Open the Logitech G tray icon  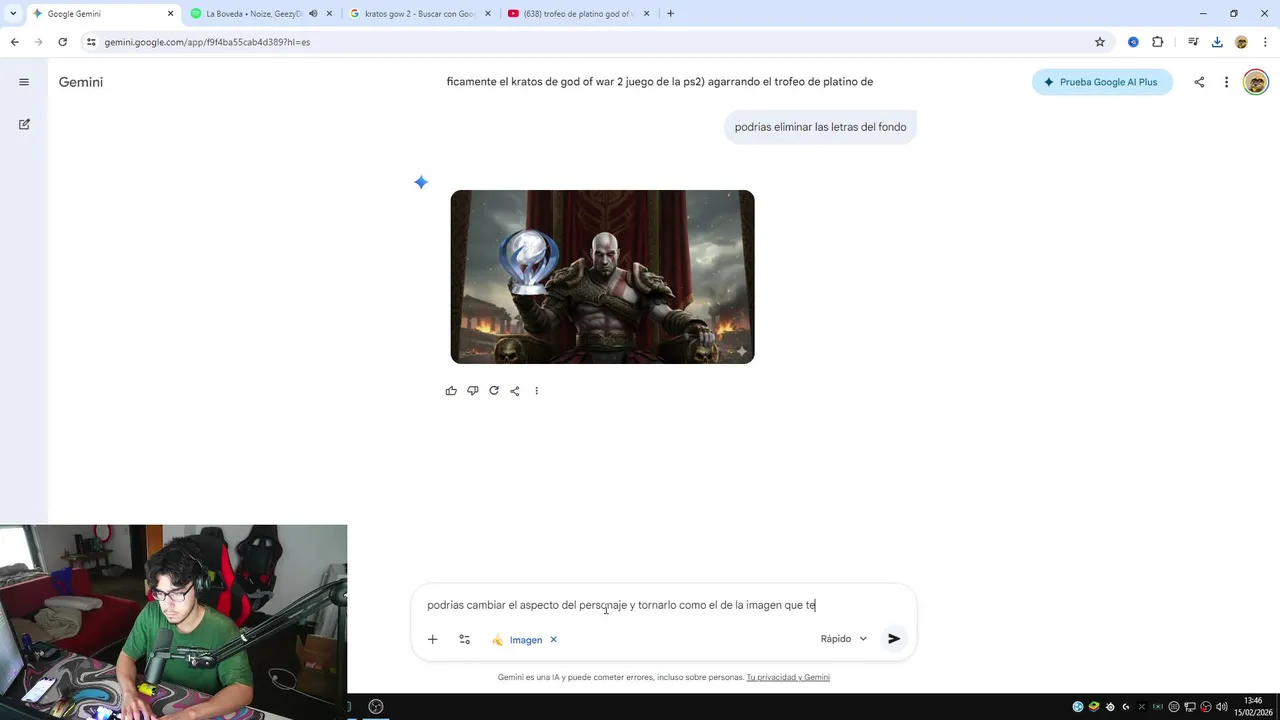coord(1126,707)
